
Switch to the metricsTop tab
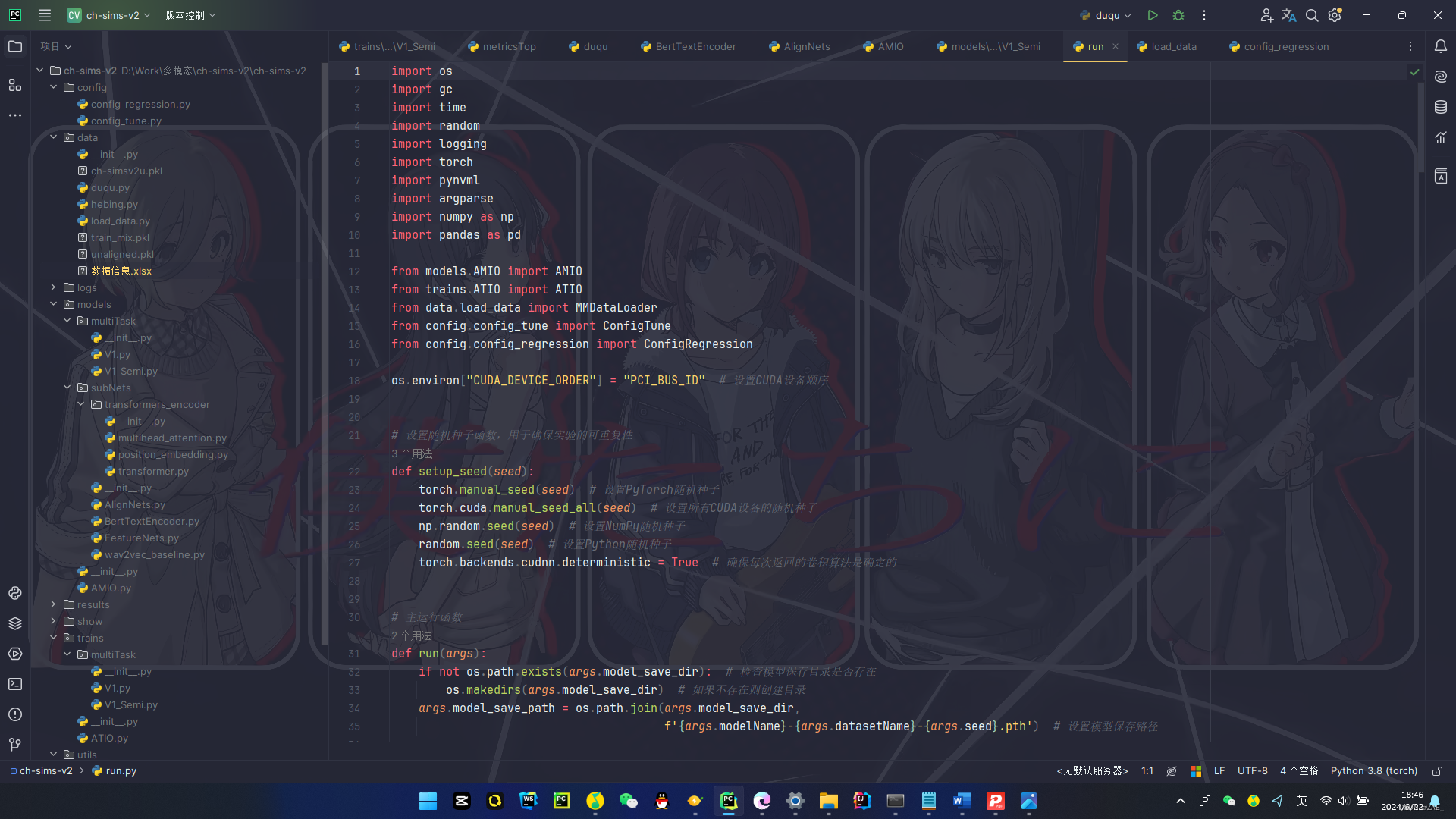click(501, 46)
